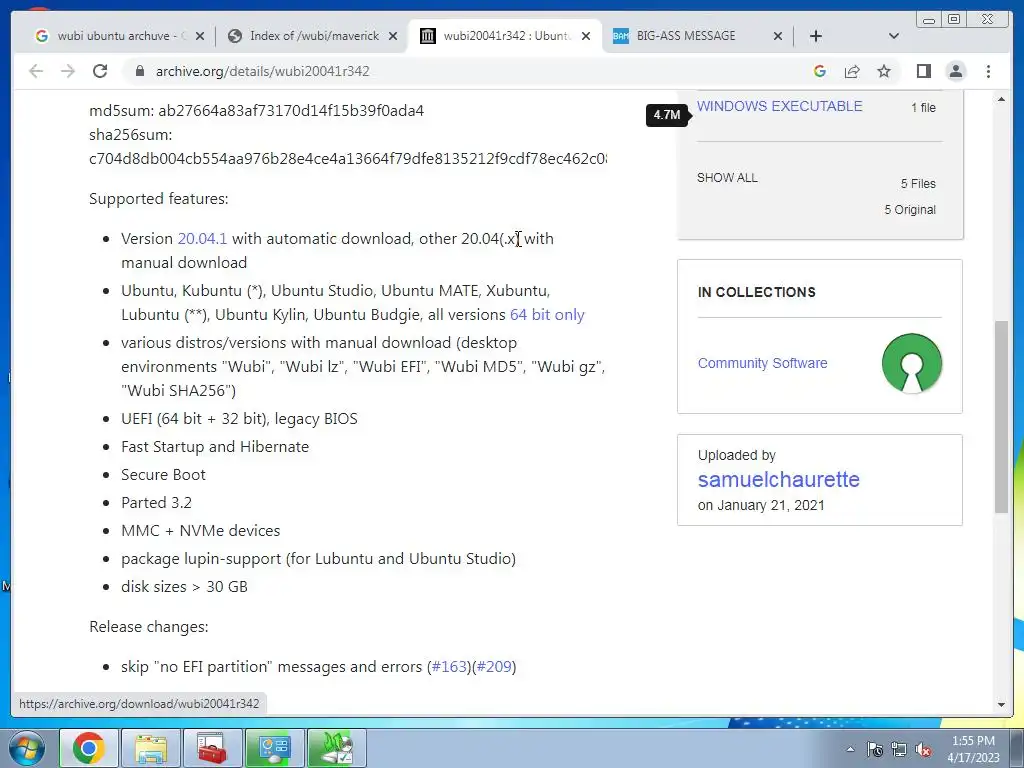
Task: Open the network tray icon
Action: coord(899,749)
